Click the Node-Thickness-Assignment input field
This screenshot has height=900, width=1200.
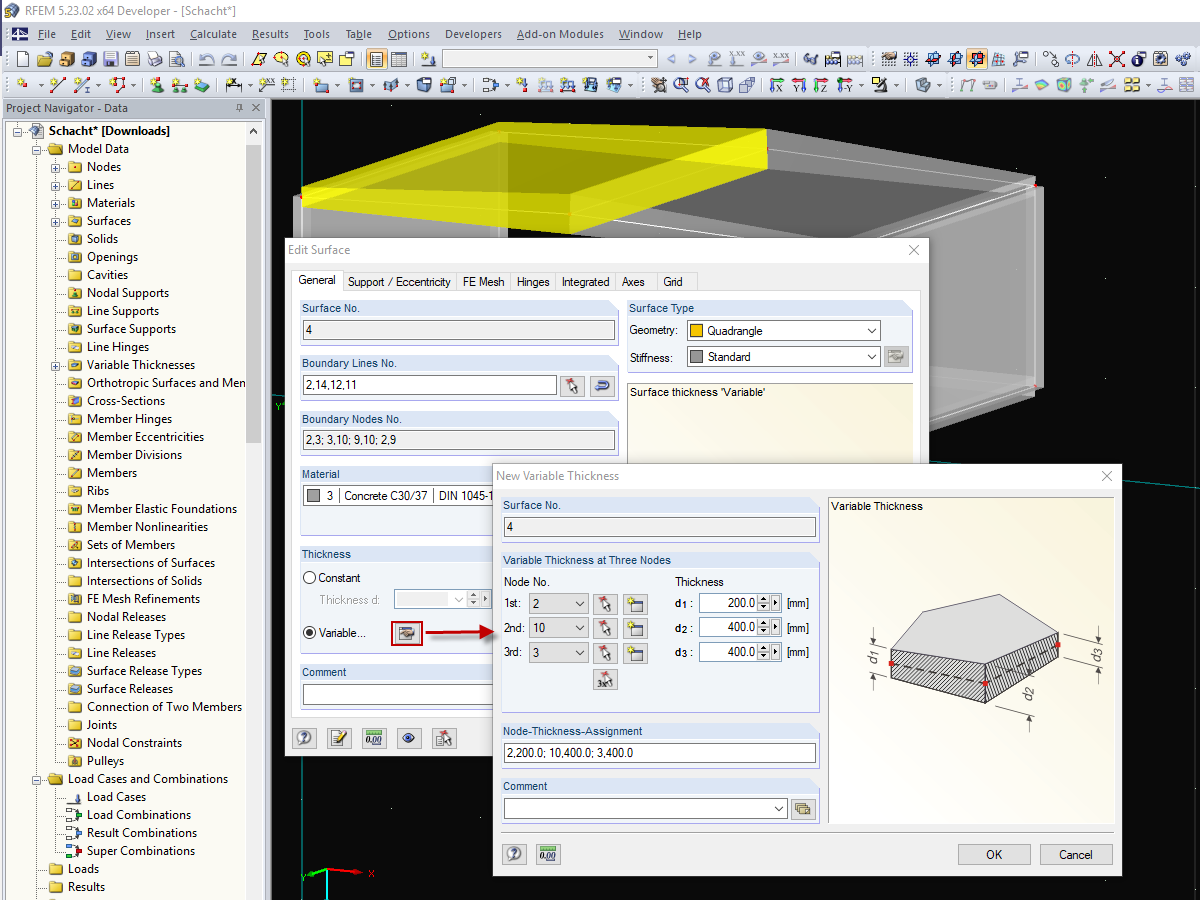(659, 753)
